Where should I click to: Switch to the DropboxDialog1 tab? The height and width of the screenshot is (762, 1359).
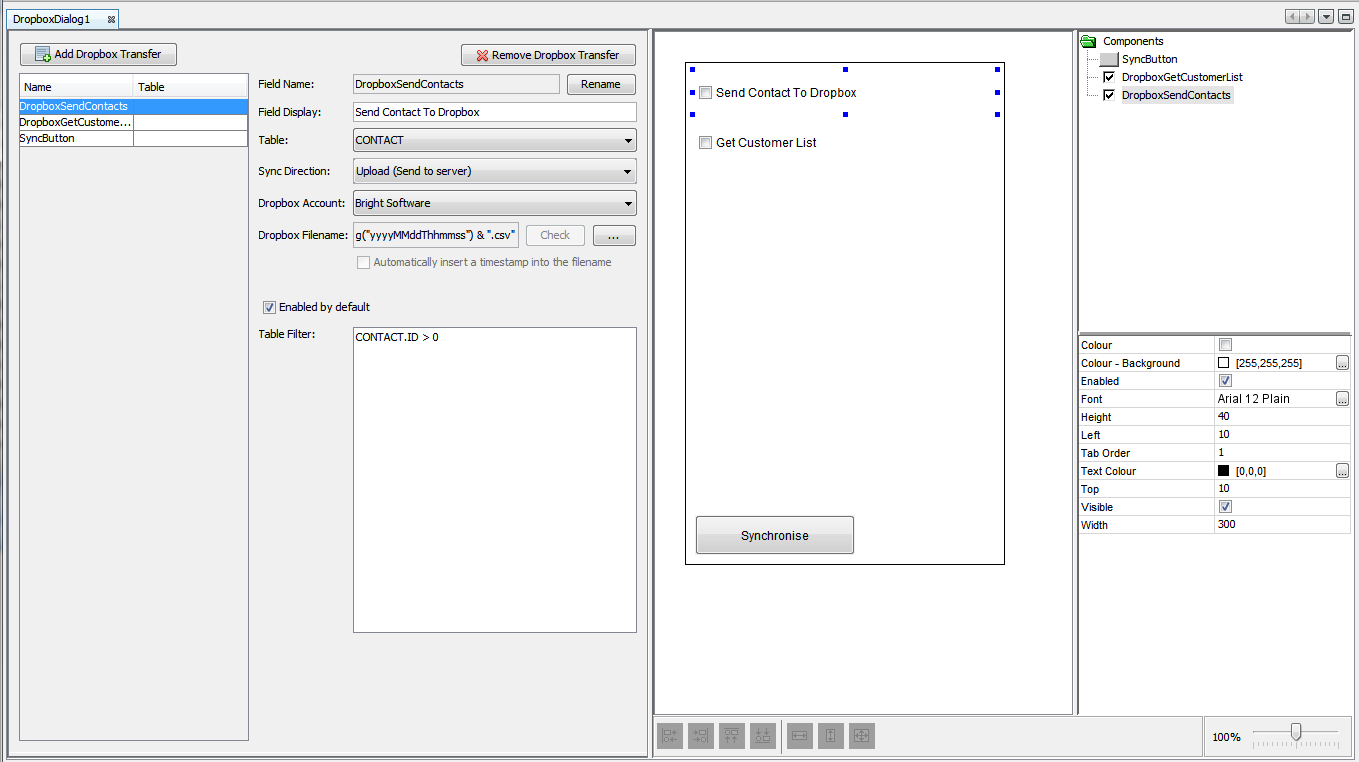tap(52, 19)
